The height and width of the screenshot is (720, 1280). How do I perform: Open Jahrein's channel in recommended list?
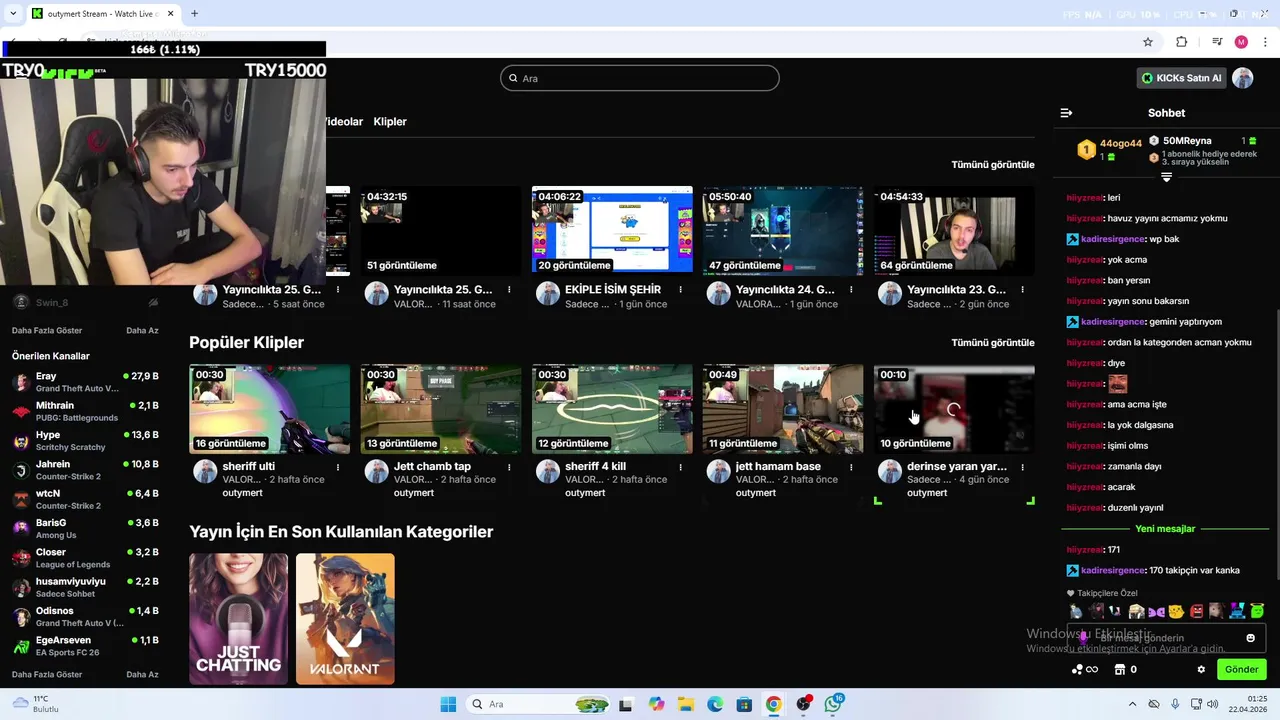[x=85, y=470]
